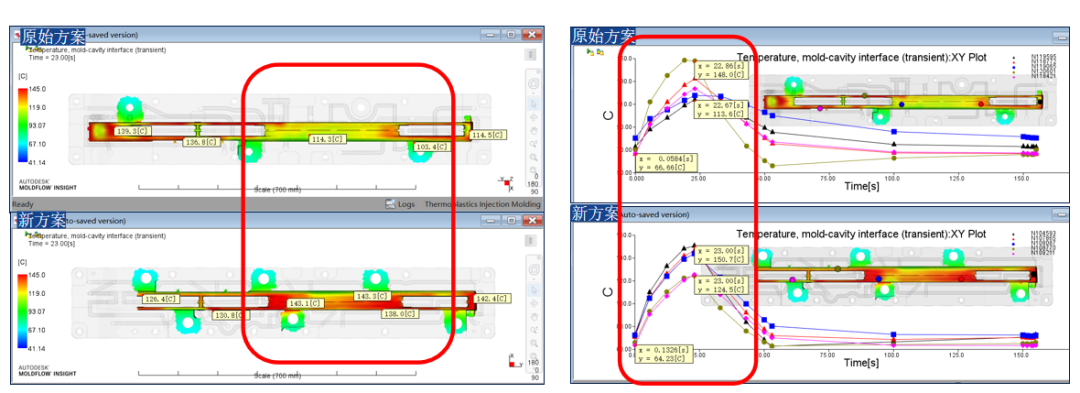The width and height of the screenshot is (1080, 393).
Task: Click the Thermoplastics Injection Molding status text
Action: point(482,204)
